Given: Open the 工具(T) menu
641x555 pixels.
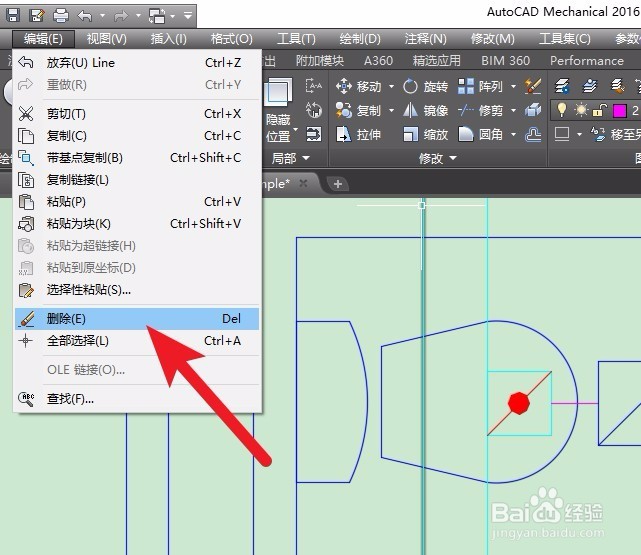Looking at the screenshot, I should click(296, 39).
